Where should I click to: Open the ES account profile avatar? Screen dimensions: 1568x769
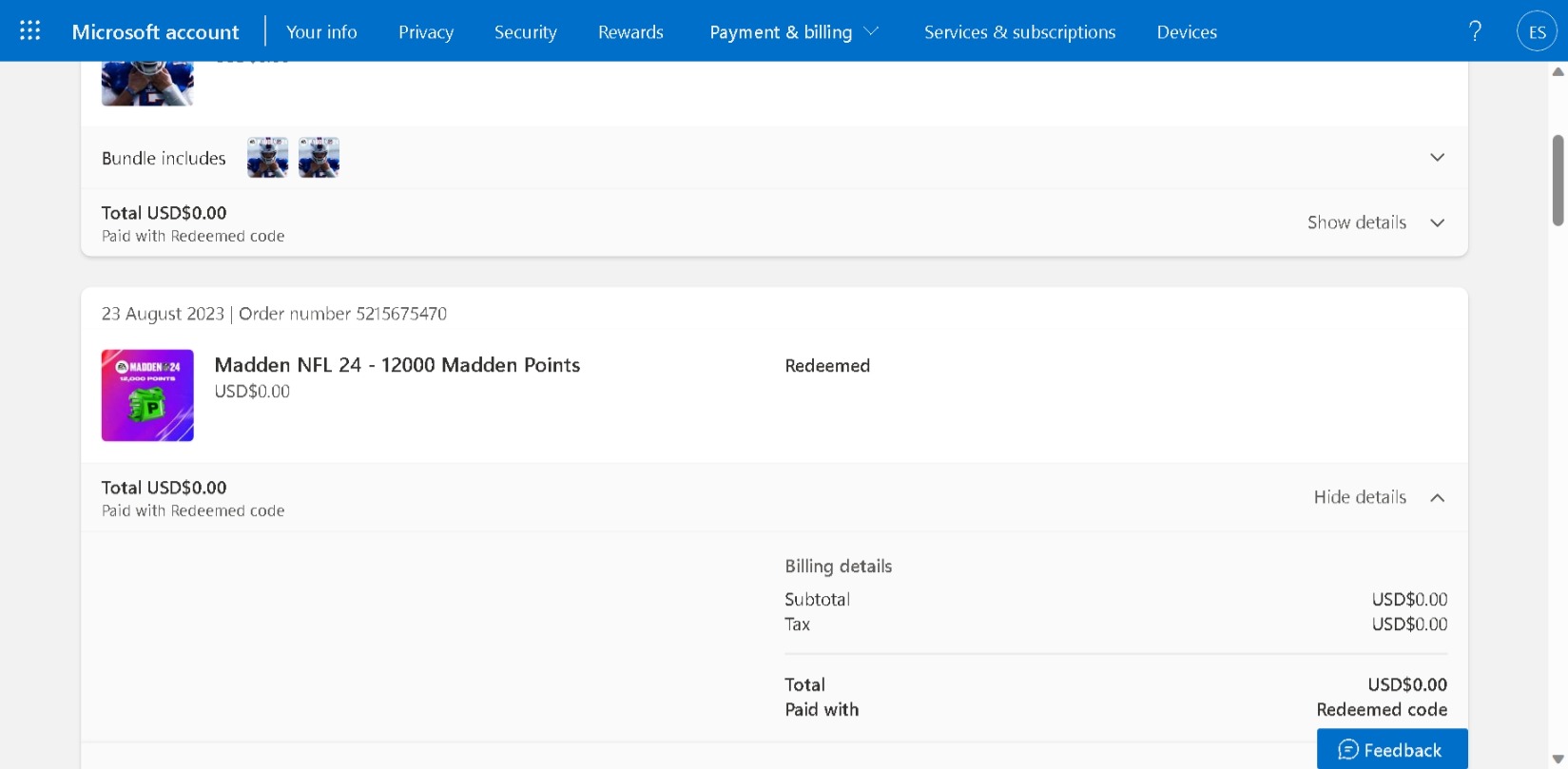point(1537,31)
